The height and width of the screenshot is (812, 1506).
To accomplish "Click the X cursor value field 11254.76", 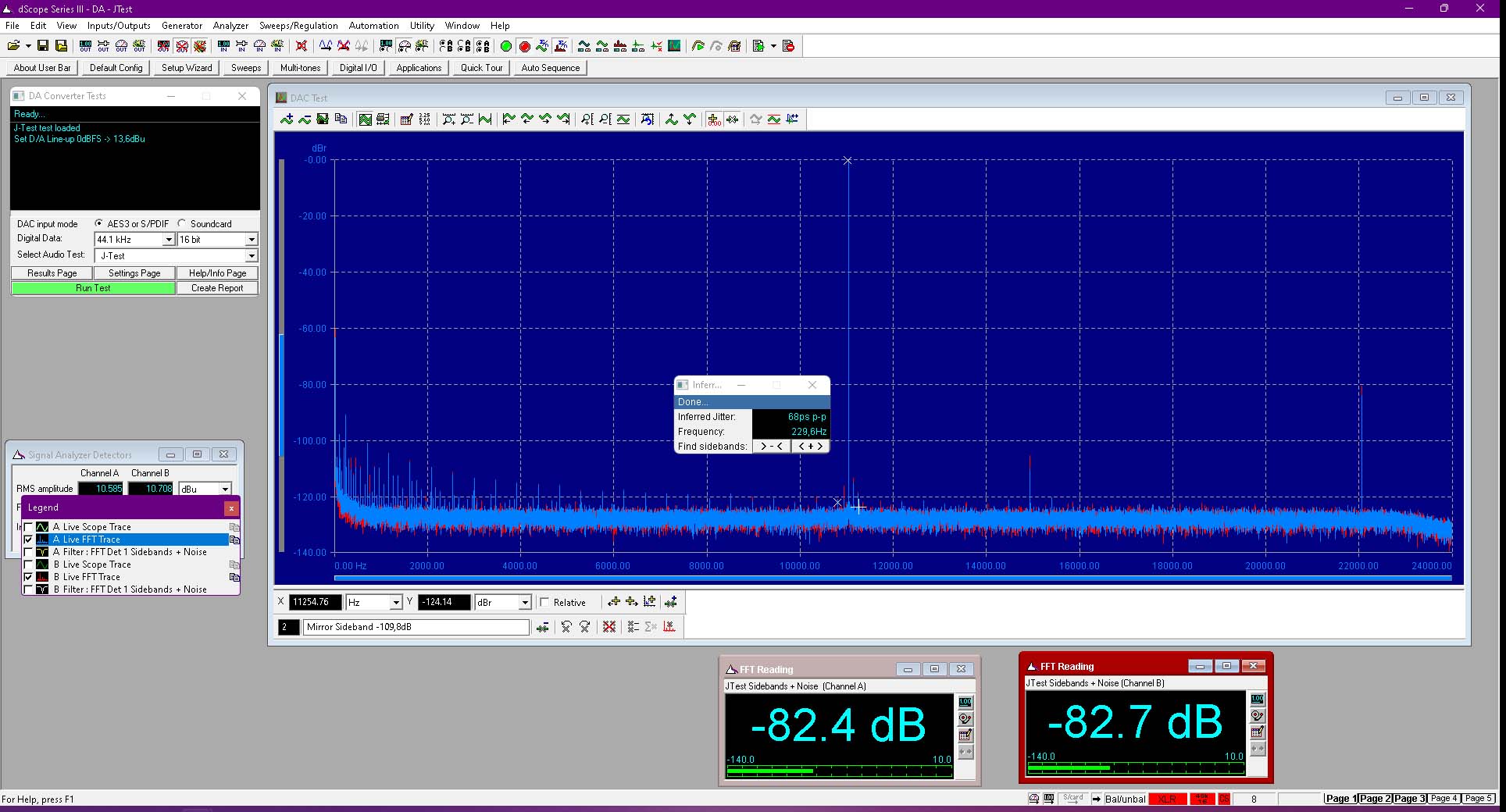I will tap(316, 602).
